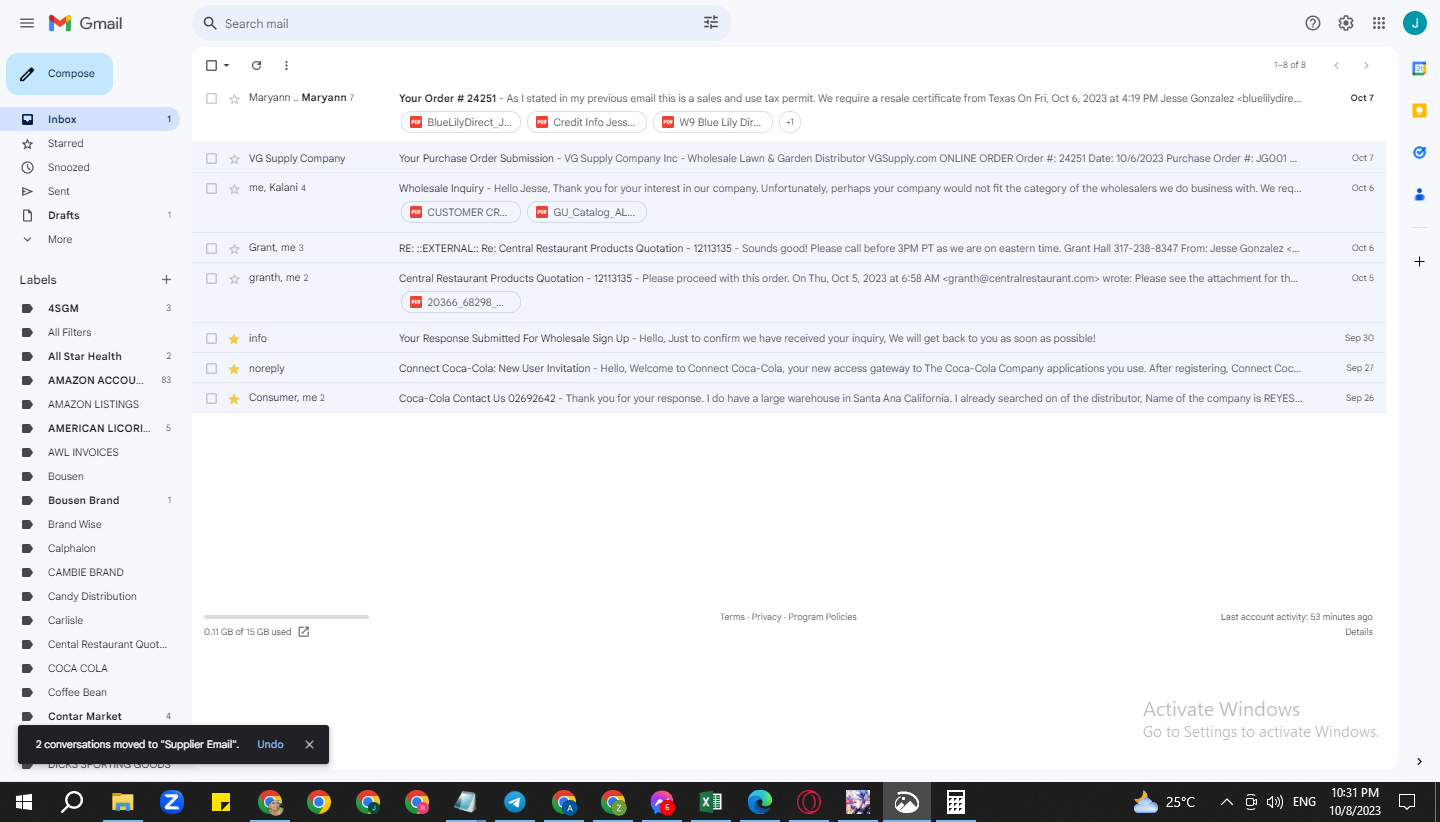The height and width of the screenshot is (822, 1440).
Task: Unstar the Wholesale Sign Up email from info
Action: [234, 338]
